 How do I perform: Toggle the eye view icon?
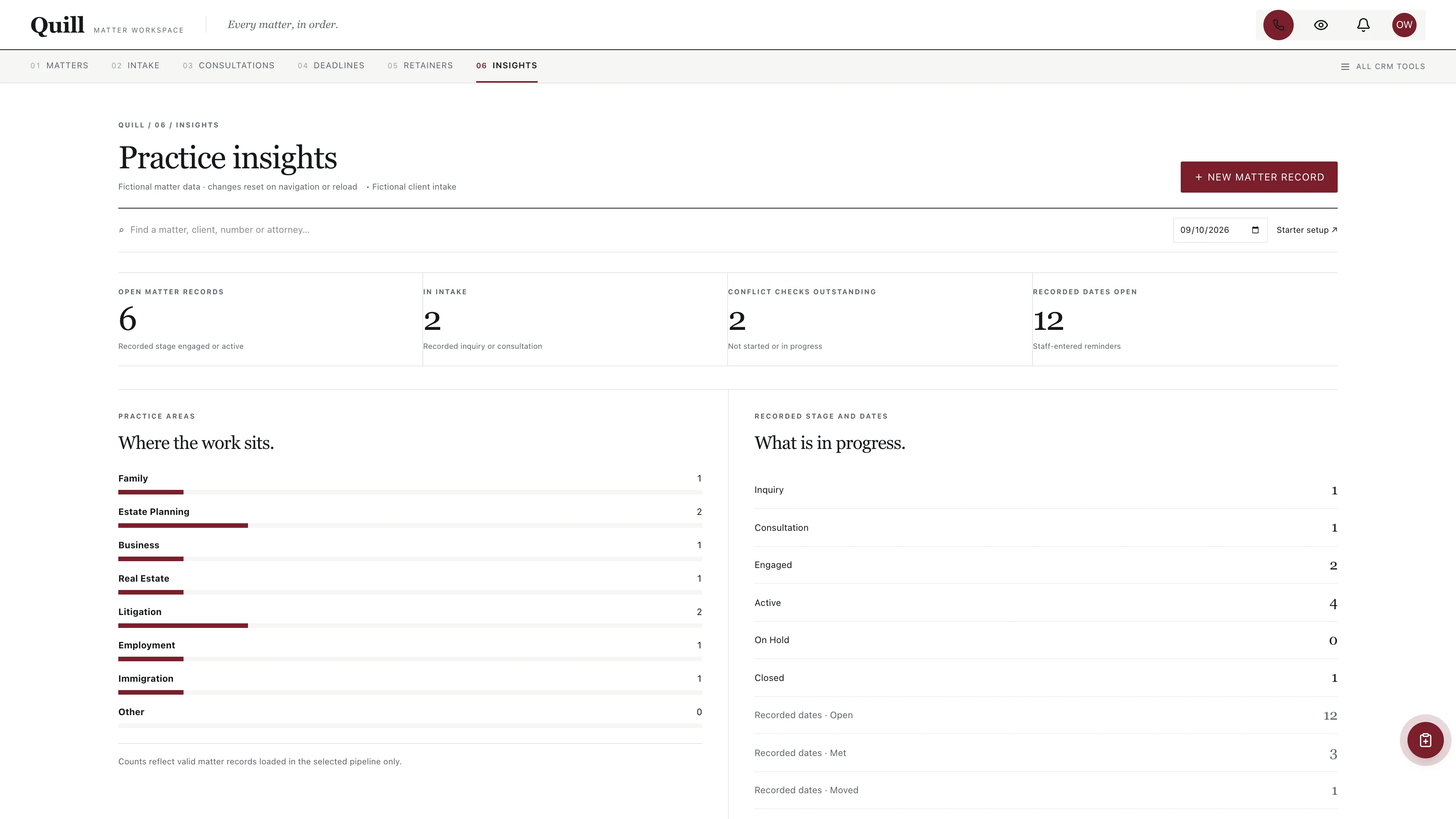tap(1320, 25)
